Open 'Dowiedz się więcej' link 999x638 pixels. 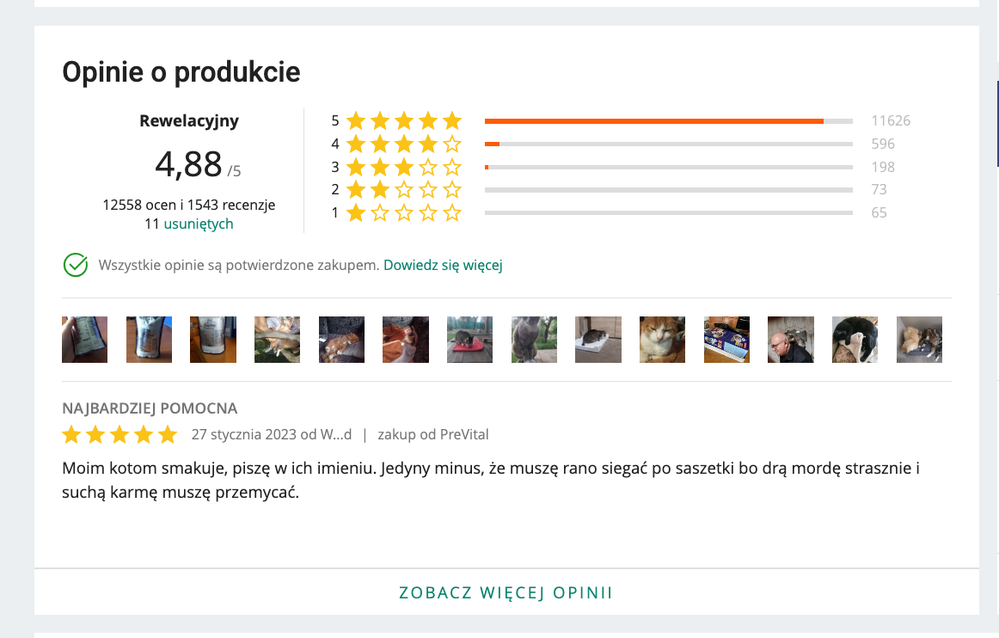pos(443,265)
